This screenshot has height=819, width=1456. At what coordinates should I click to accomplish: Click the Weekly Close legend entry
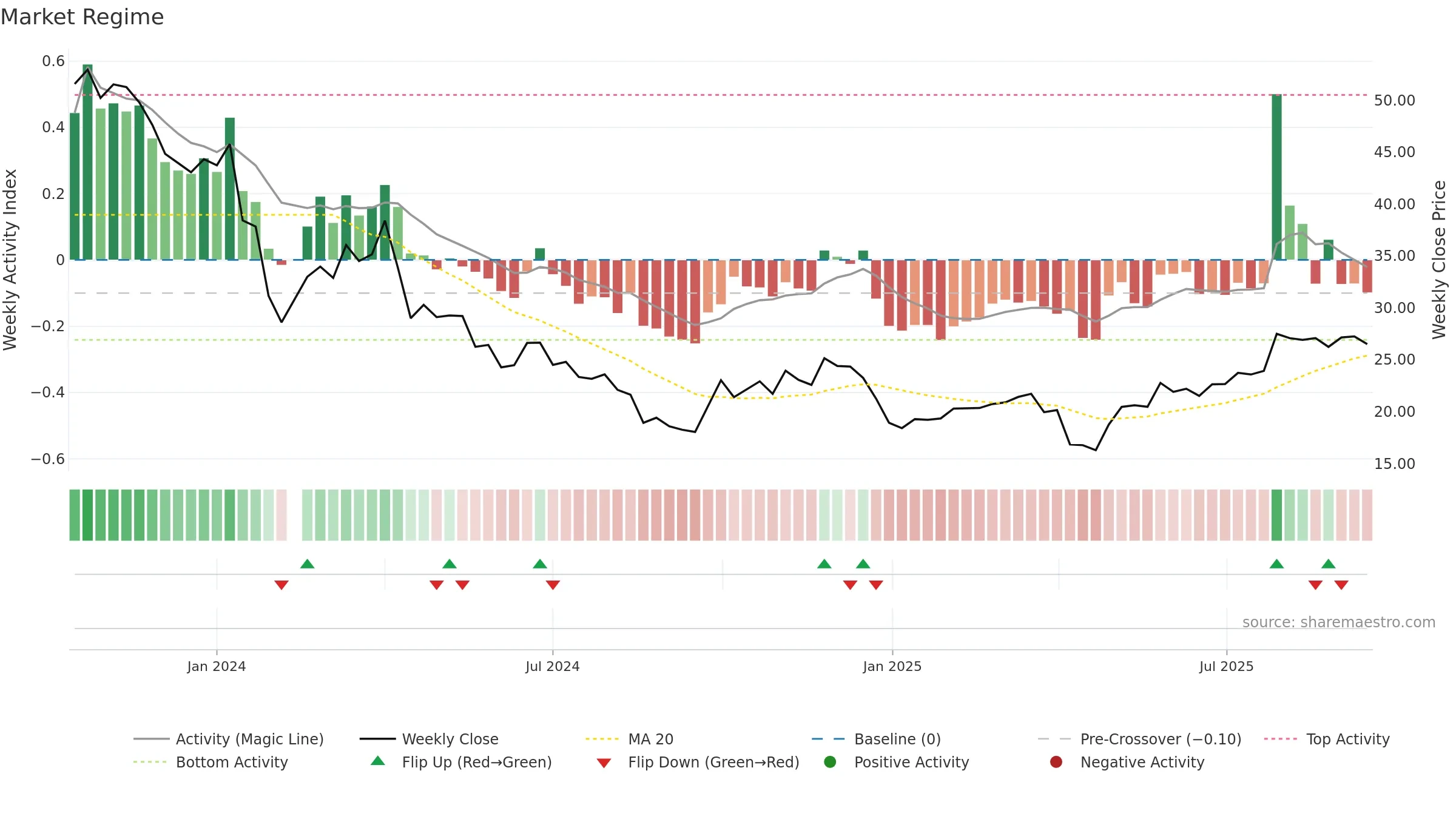click(x=429, y=739)
